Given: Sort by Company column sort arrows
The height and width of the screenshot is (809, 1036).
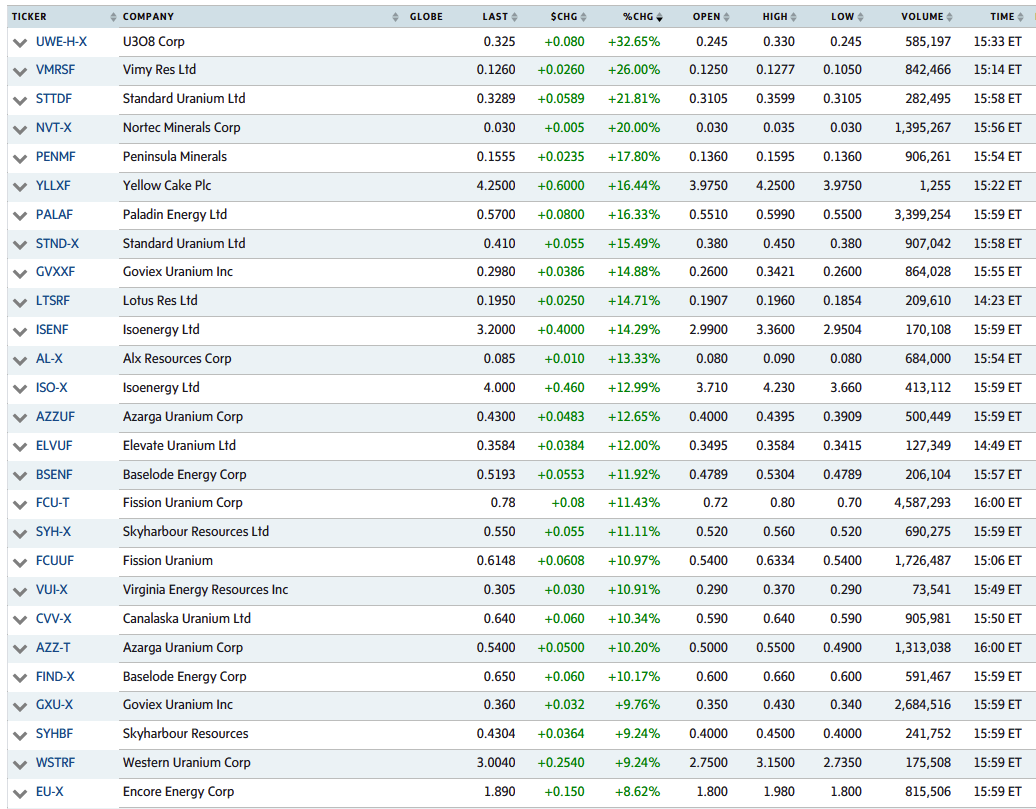Looking at the screenshot, I should coord(395,17).
